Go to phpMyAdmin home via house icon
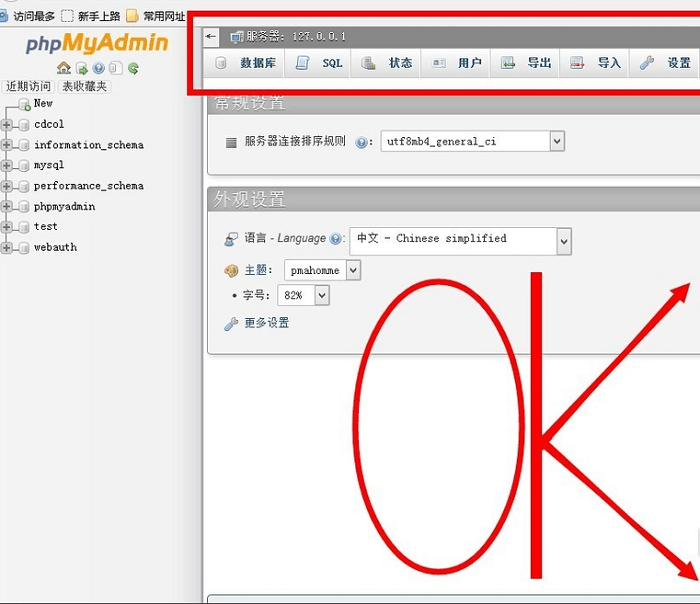 [64, 68]
